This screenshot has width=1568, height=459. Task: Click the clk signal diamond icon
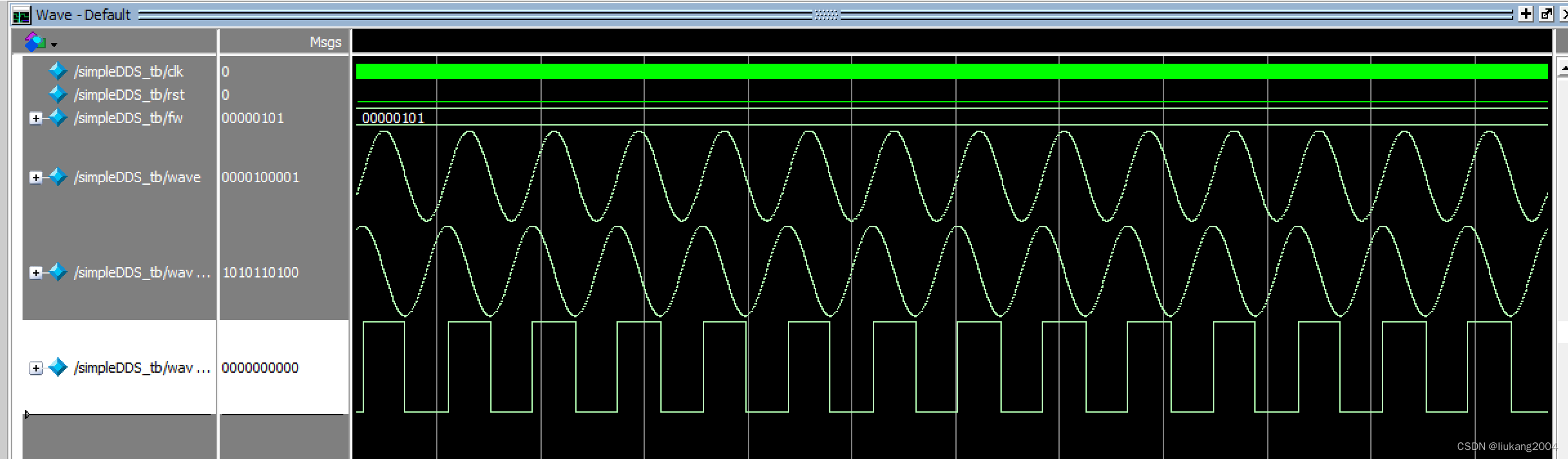(58, 71)
